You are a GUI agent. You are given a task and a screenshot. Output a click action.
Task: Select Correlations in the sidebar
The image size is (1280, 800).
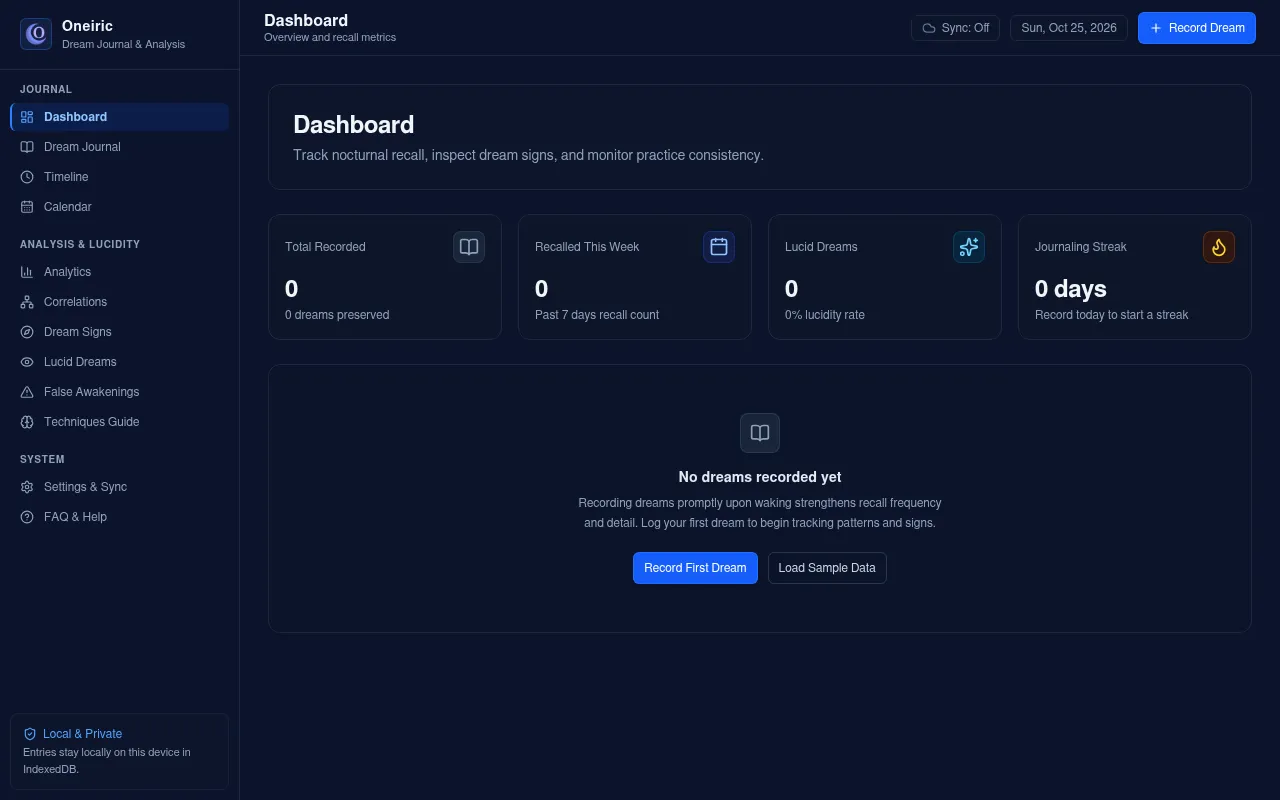click(x=119, y=302)
